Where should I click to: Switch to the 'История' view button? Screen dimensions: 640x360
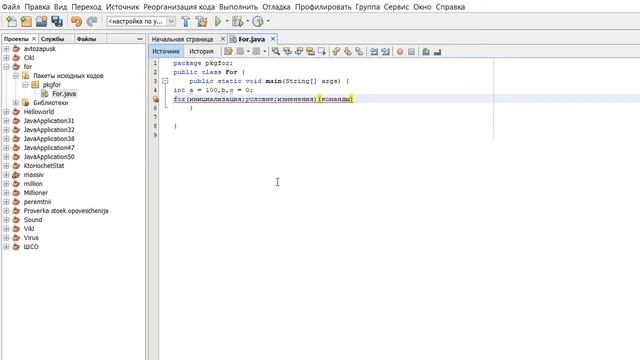point(201,51)
